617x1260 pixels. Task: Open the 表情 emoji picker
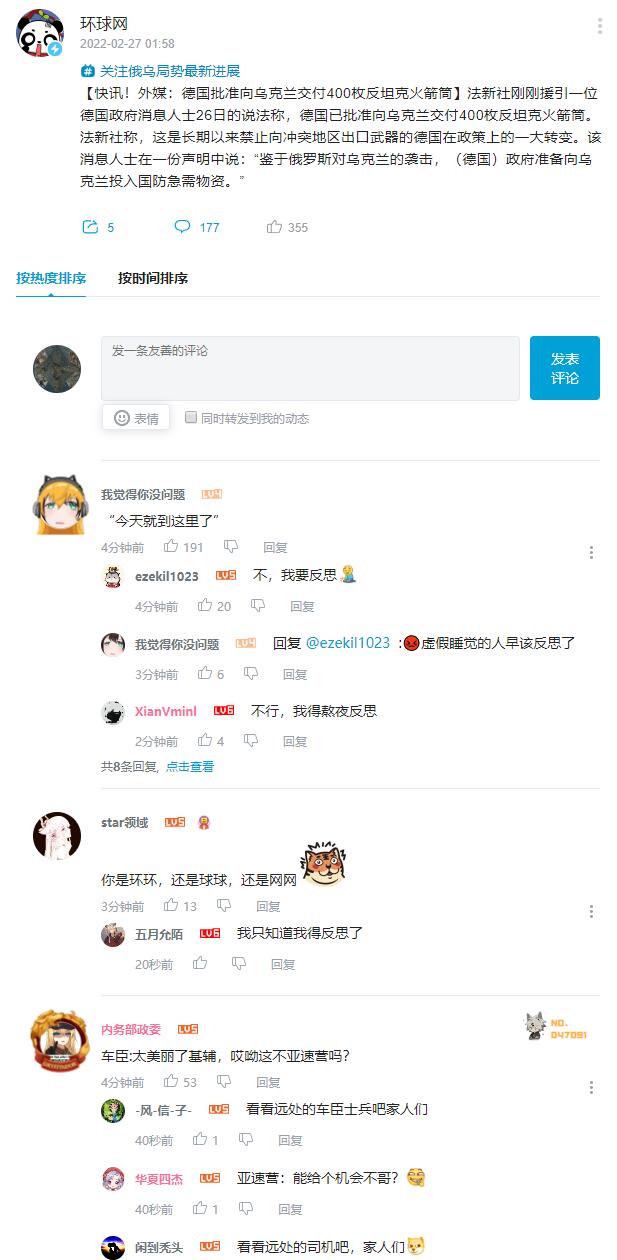click(136, 418)
